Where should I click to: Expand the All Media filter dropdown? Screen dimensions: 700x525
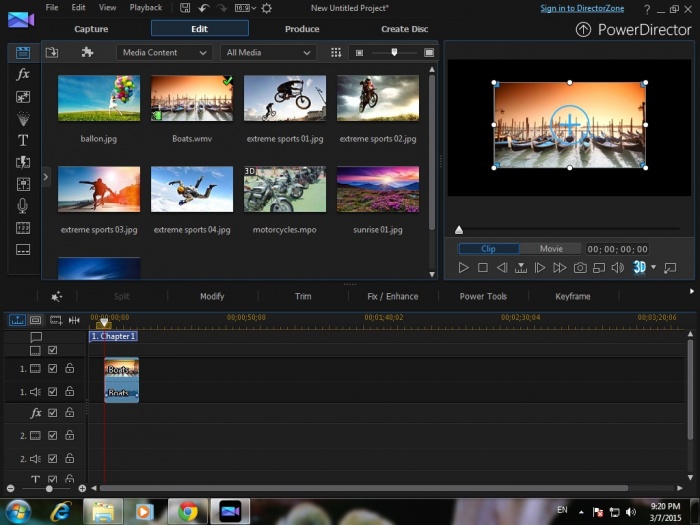[269, 52]
